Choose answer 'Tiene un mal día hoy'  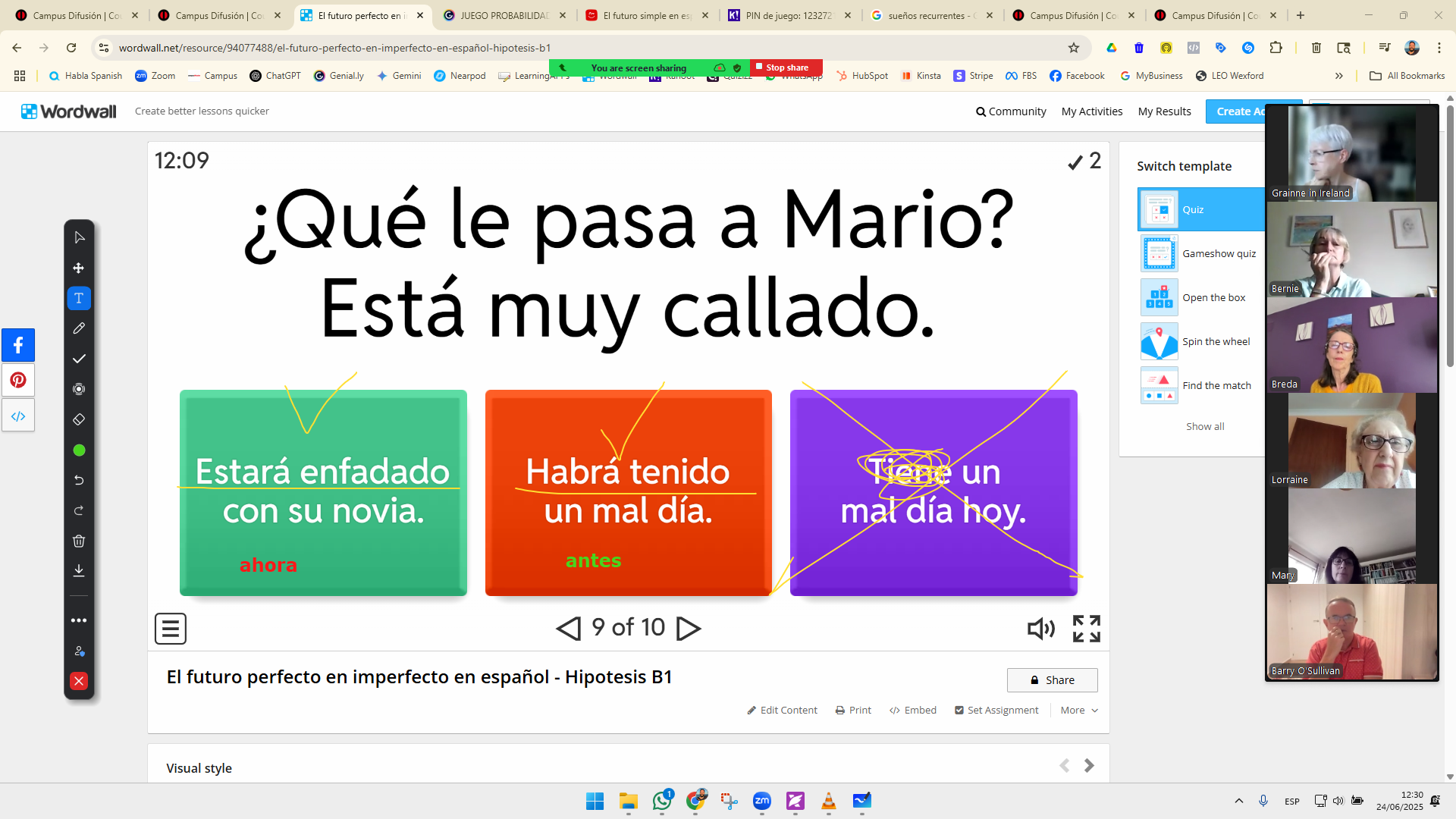click(x=934, y=493)
